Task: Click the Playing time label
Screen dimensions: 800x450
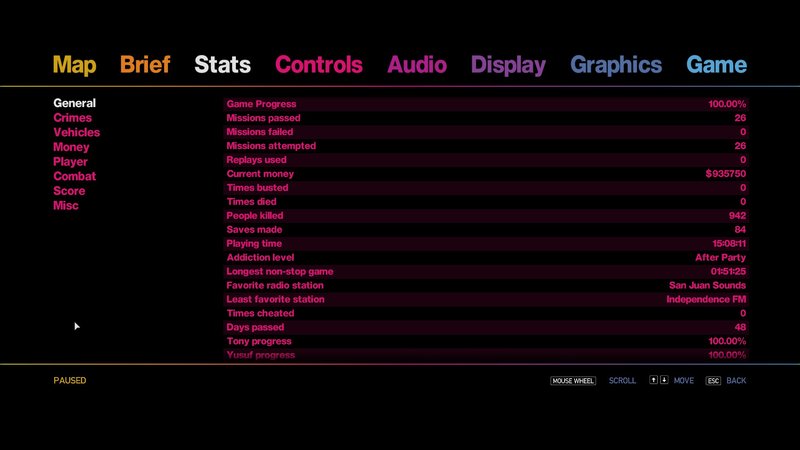Action: click(x=254, y=244)
